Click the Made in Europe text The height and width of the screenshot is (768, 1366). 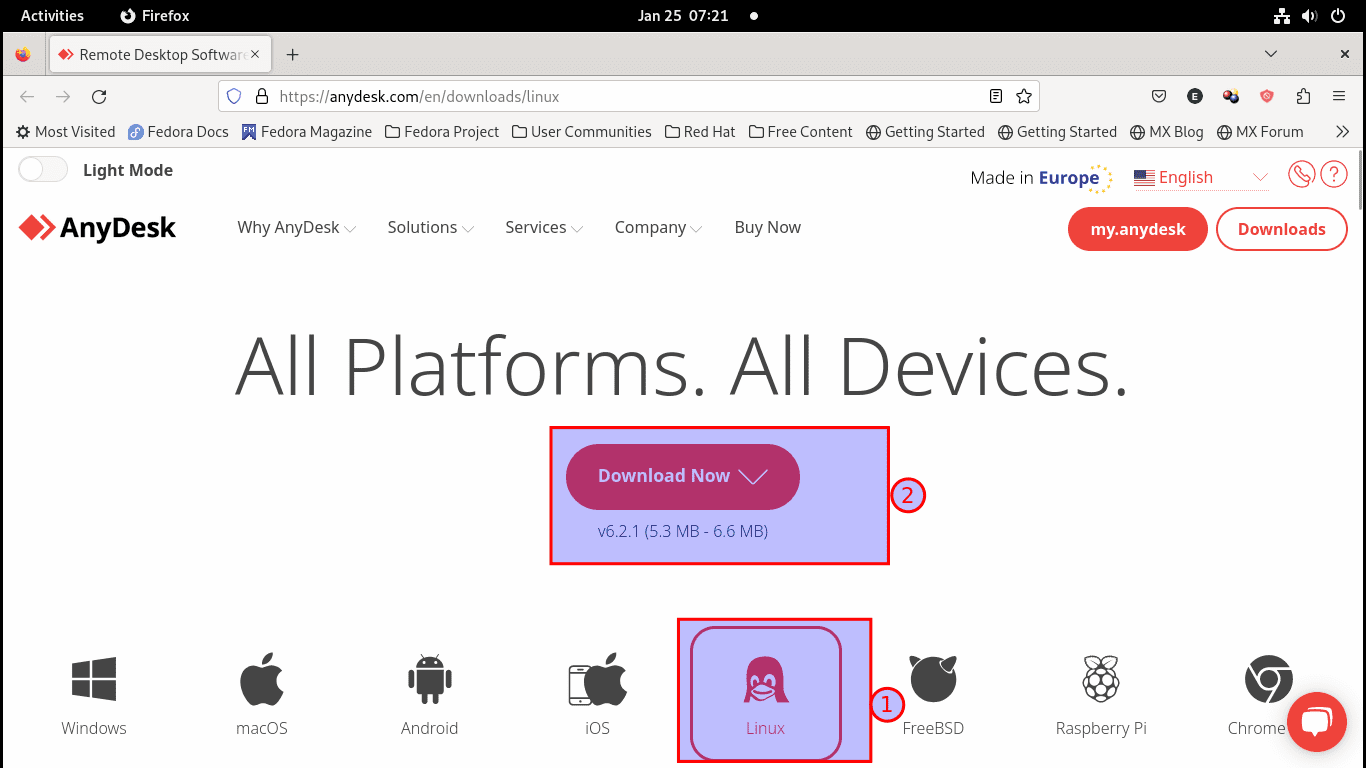tap(1035, 178)
